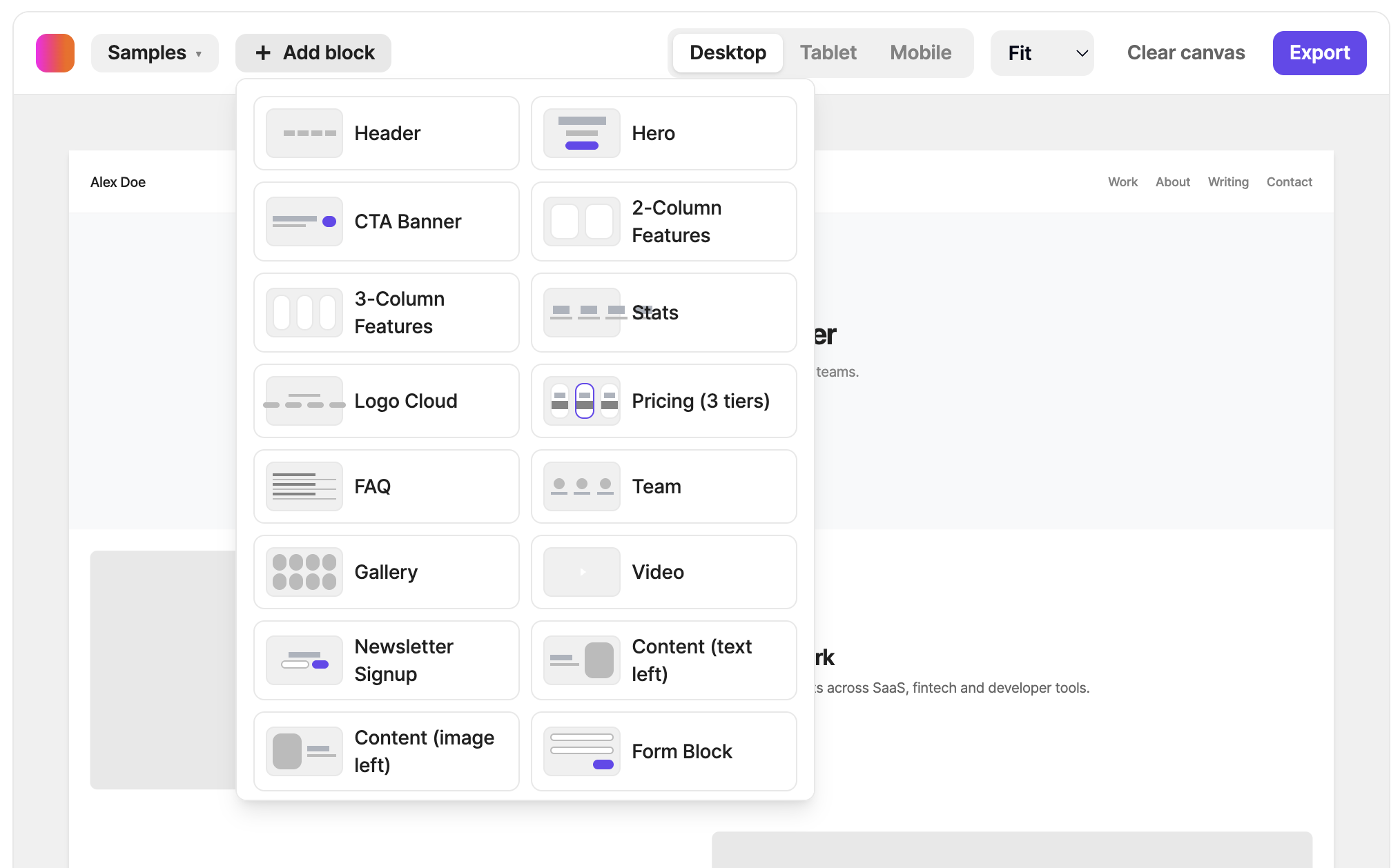1400x868 pixels.
Task: Select the Newsletter Signup label
Action: [404, 660]
